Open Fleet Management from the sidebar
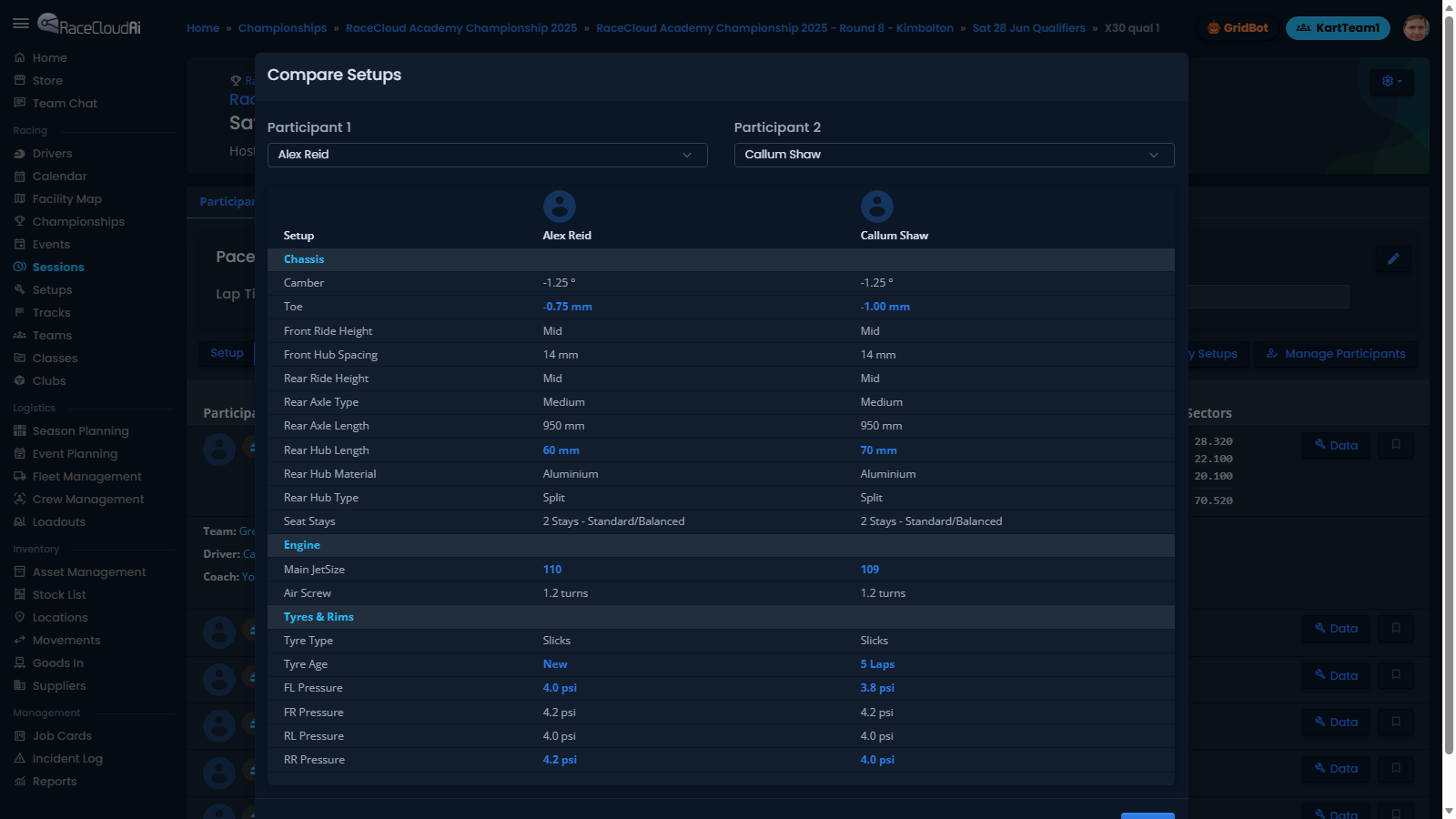 click(x=87, y=476)
